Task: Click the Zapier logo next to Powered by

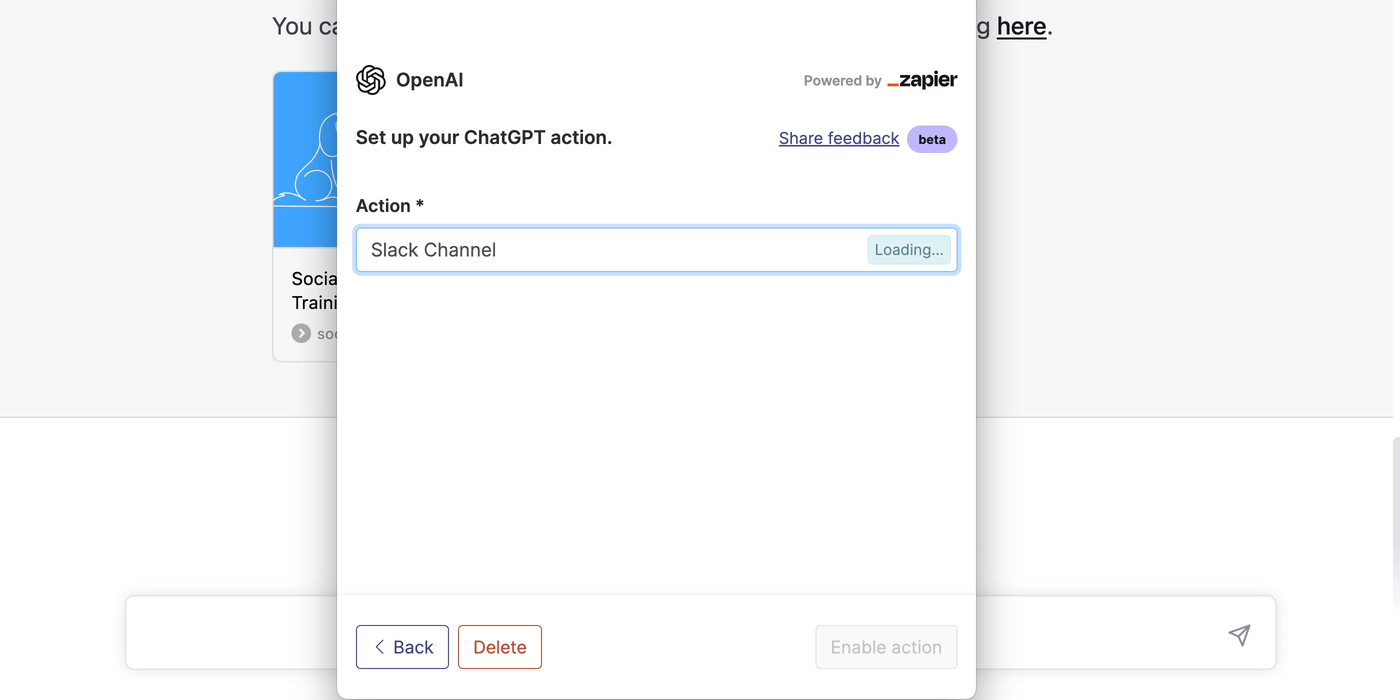Action: pos(921,80)
